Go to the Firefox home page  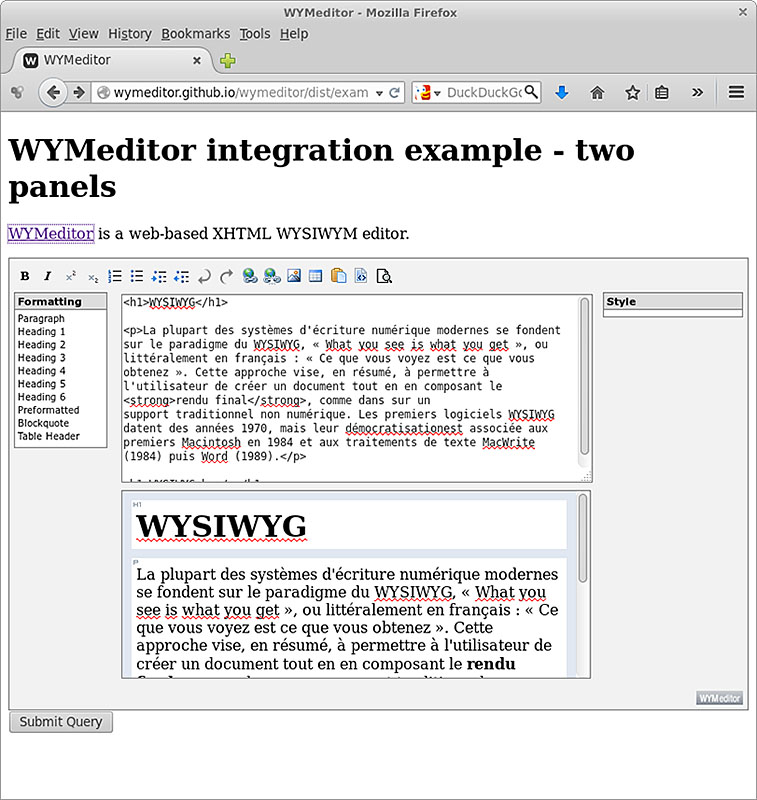[597, 93]
